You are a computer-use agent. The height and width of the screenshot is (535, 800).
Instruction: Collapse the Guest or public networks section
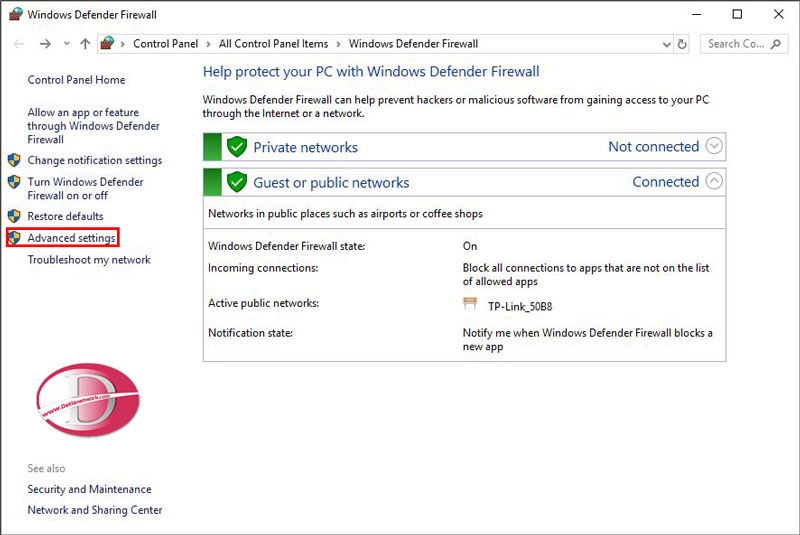coord(714,181)
